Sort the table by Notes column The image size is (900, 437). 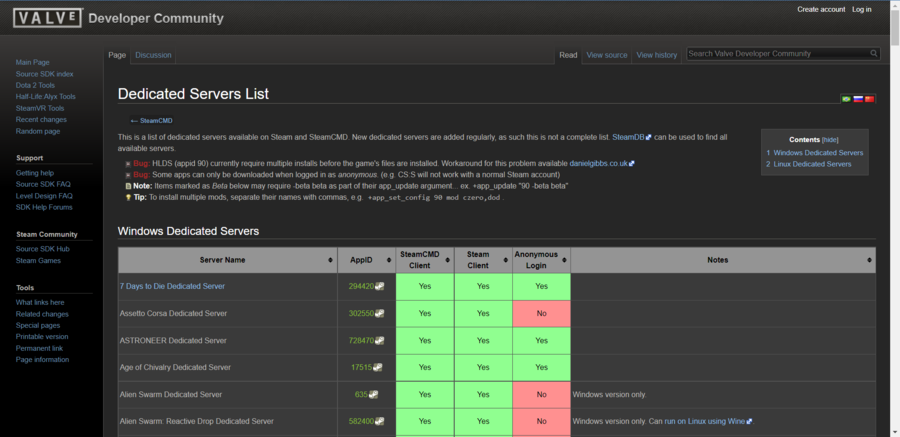point(723,260)
